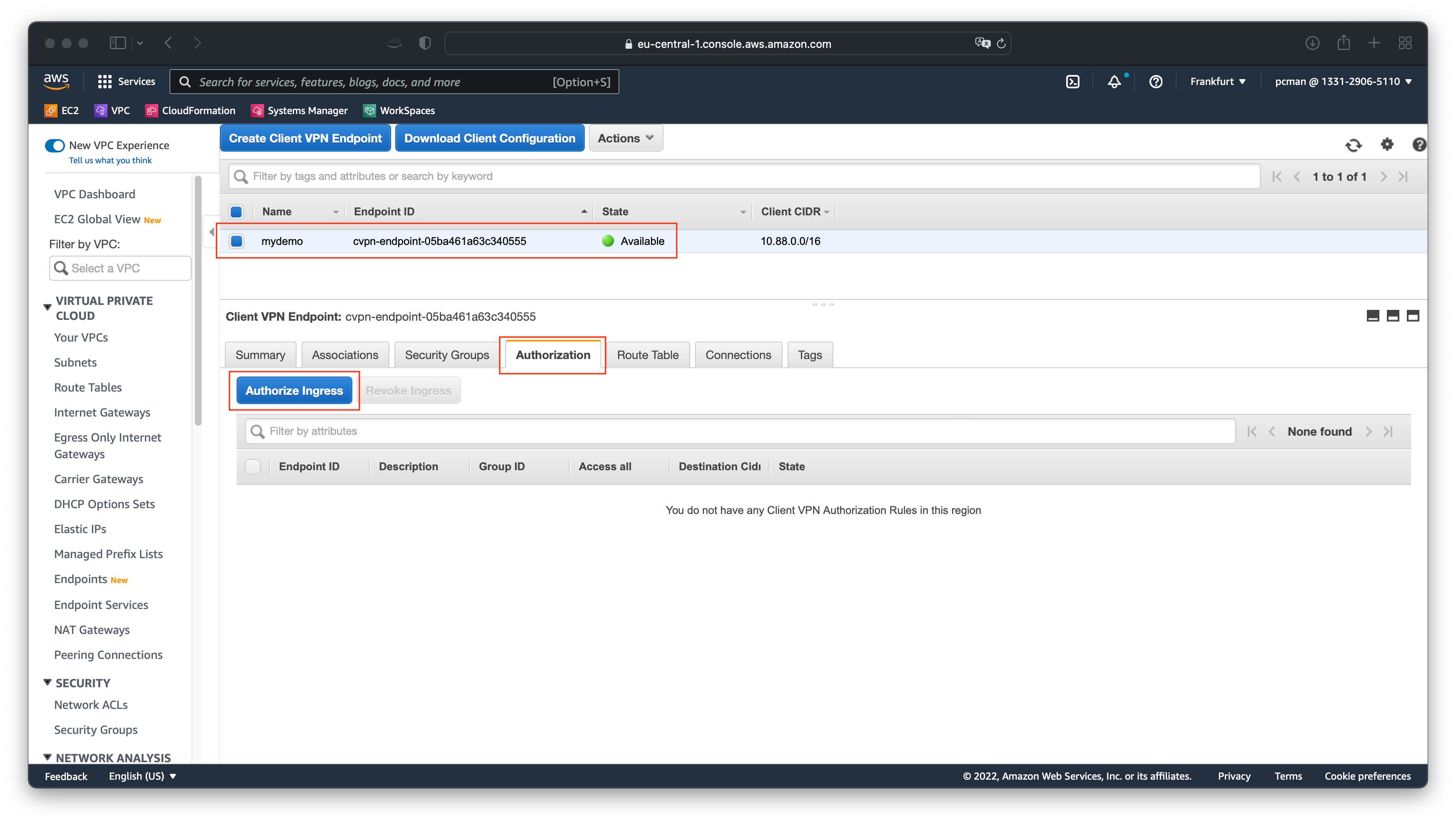The height and width of the screenshot is (823, 1456).
Task: Open the VPC shortcut in favorites bar
Action: click(112, 110)
